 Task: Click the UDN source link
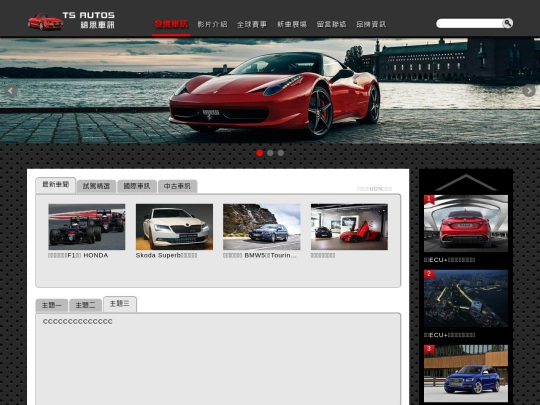375,189
